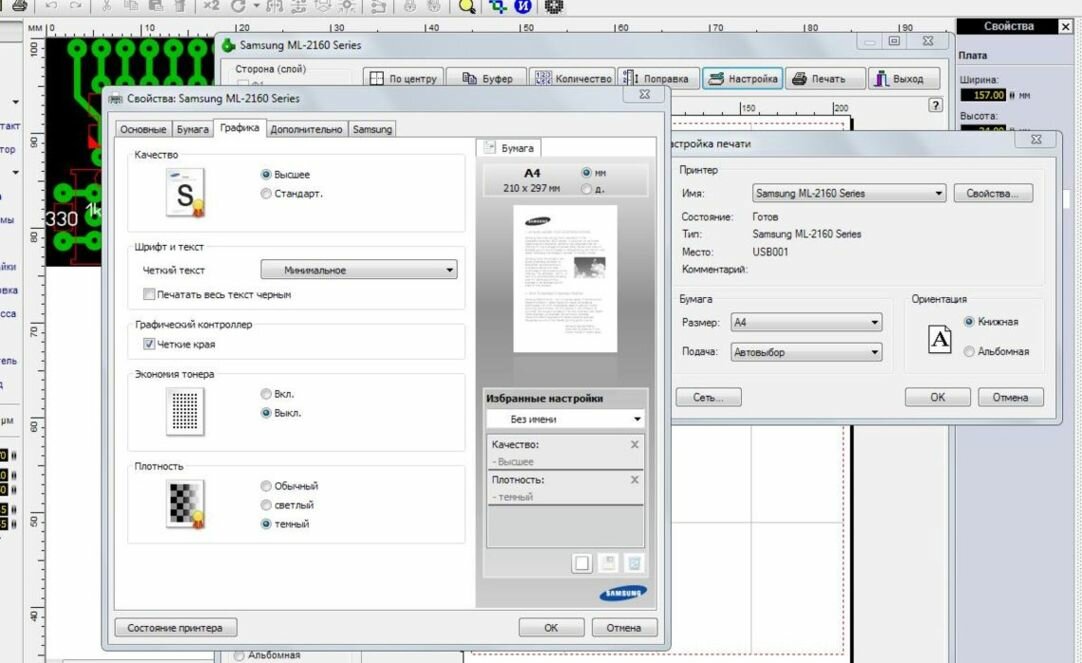Click the letter A orientation icon
The height and width of the screenshot is (663, 1082).
coord(939,339)
